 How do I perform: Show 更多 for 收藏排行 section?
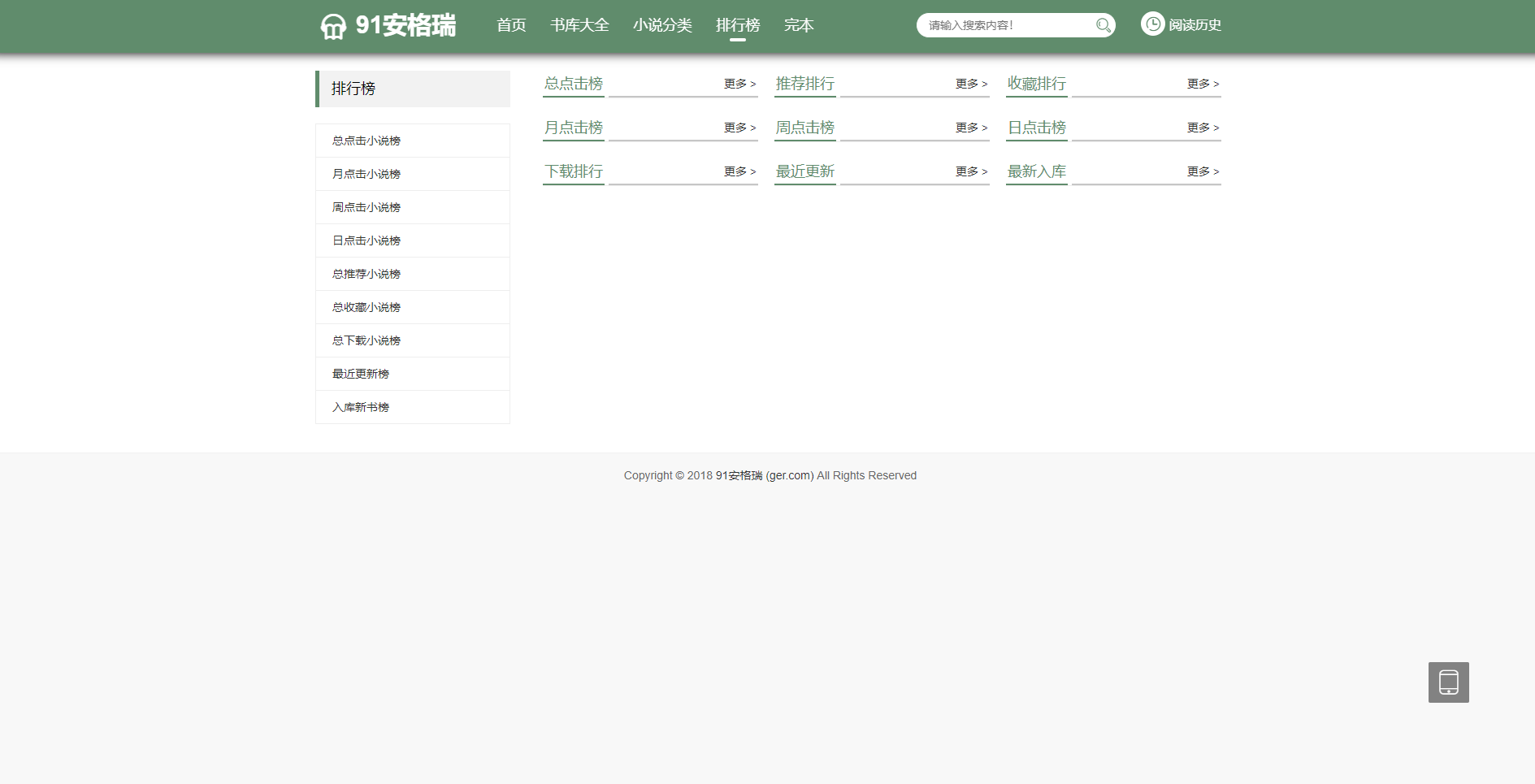click(1203, 84)
